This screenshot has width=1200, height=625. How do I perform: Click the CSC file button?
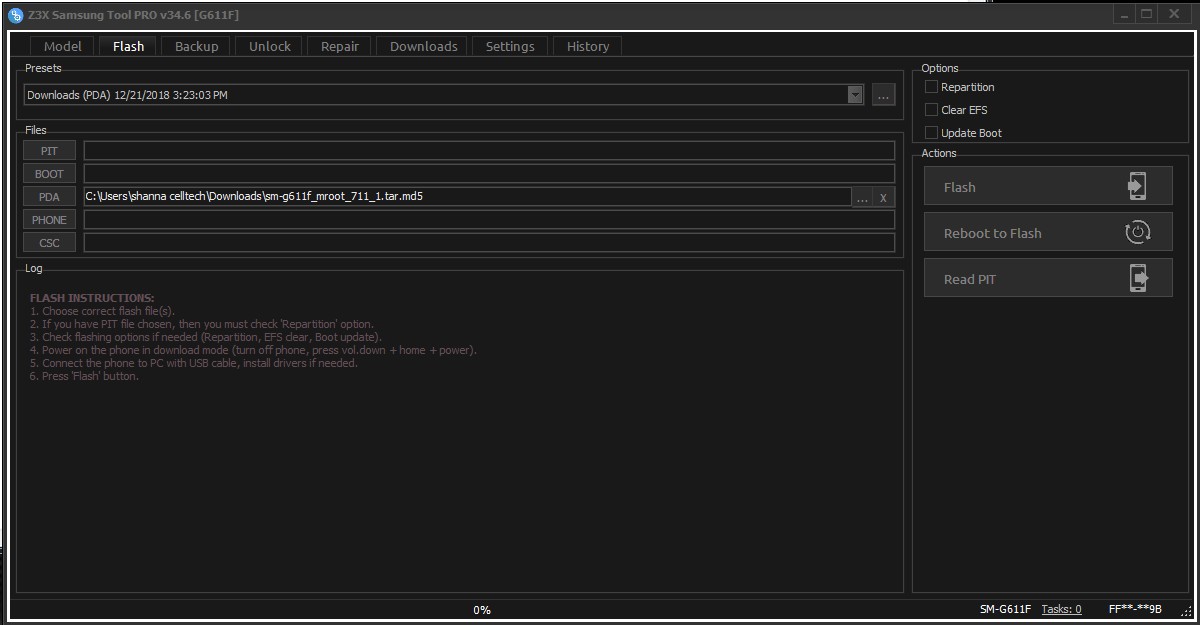[x=49, y=243]
